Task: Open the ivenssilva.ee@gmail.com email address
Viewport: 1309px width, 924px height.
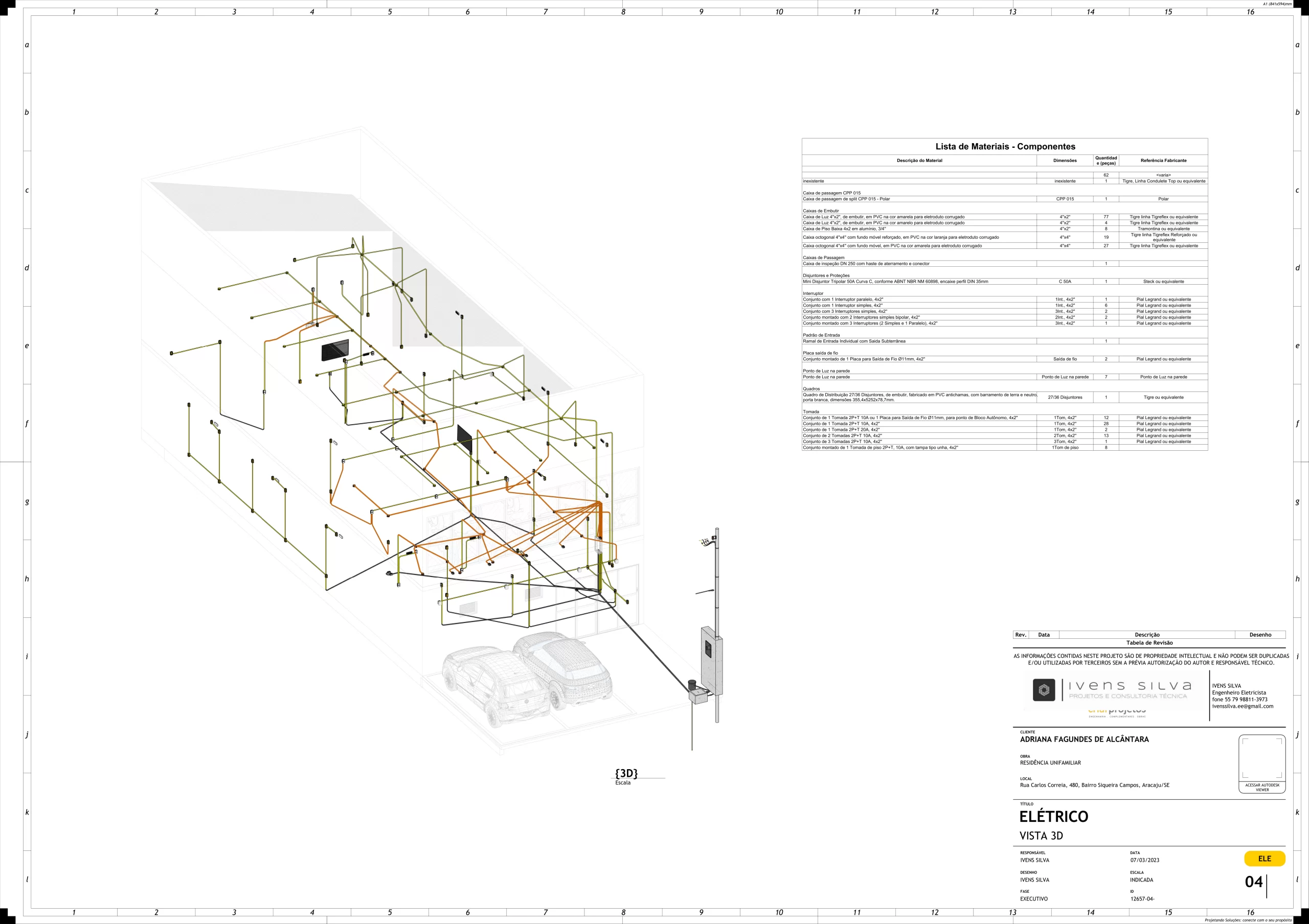Action: click(1243, 706)
